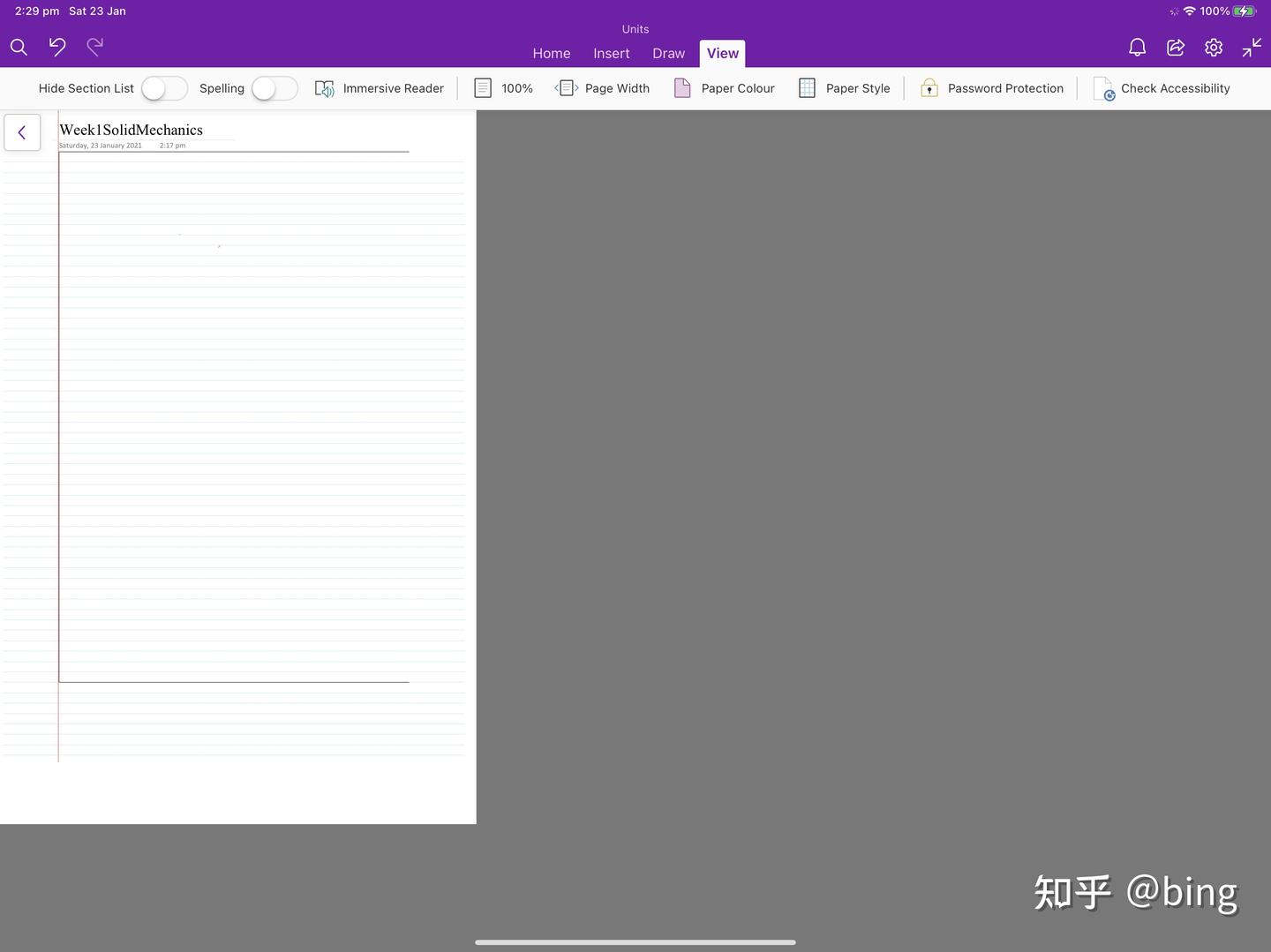Image resolution: width=1271 pixels, height=952 pixels.
Task: Redo the last action
Action: 94,47
